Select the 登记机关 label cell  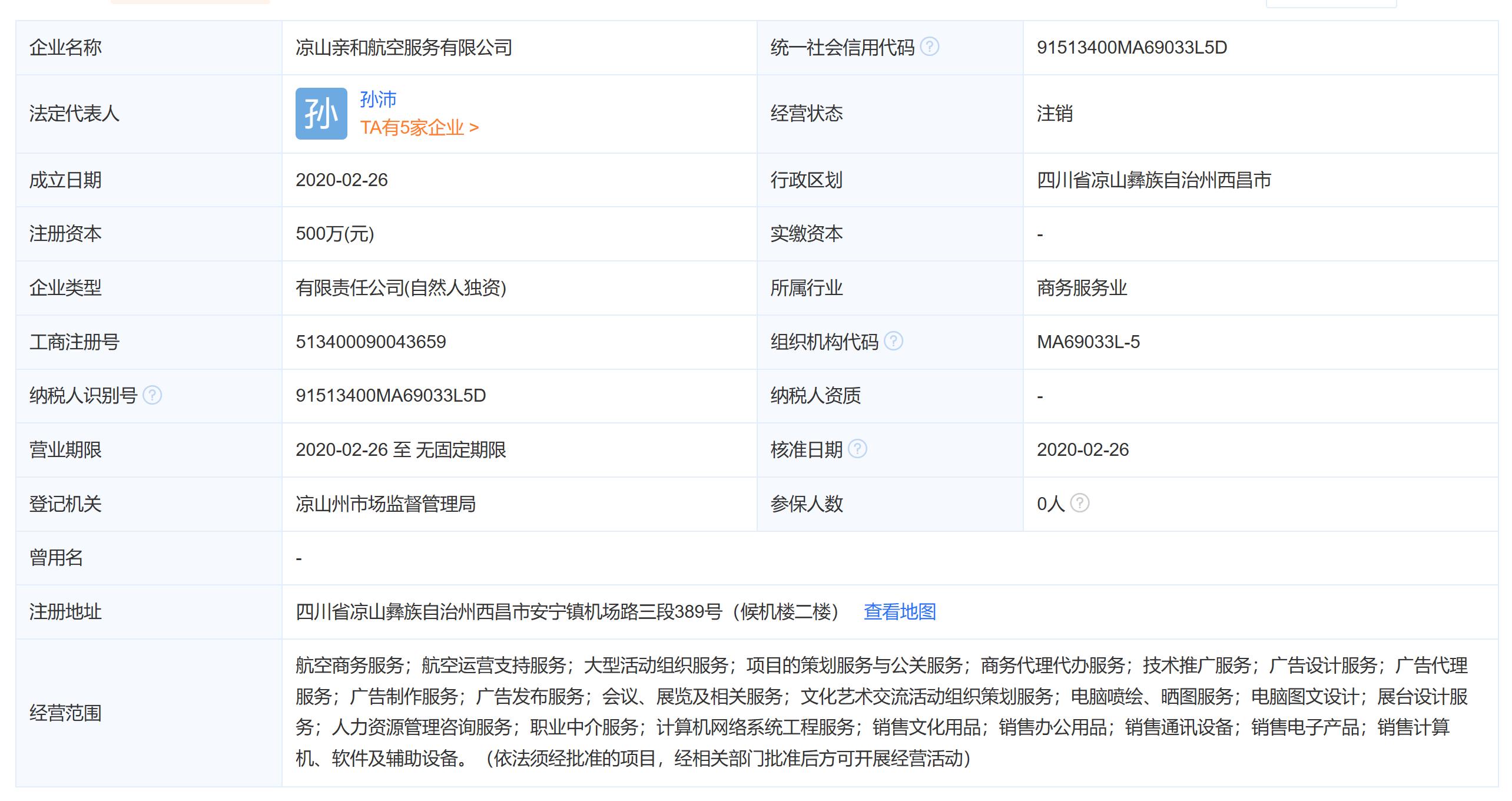click(x=149, y=504)
